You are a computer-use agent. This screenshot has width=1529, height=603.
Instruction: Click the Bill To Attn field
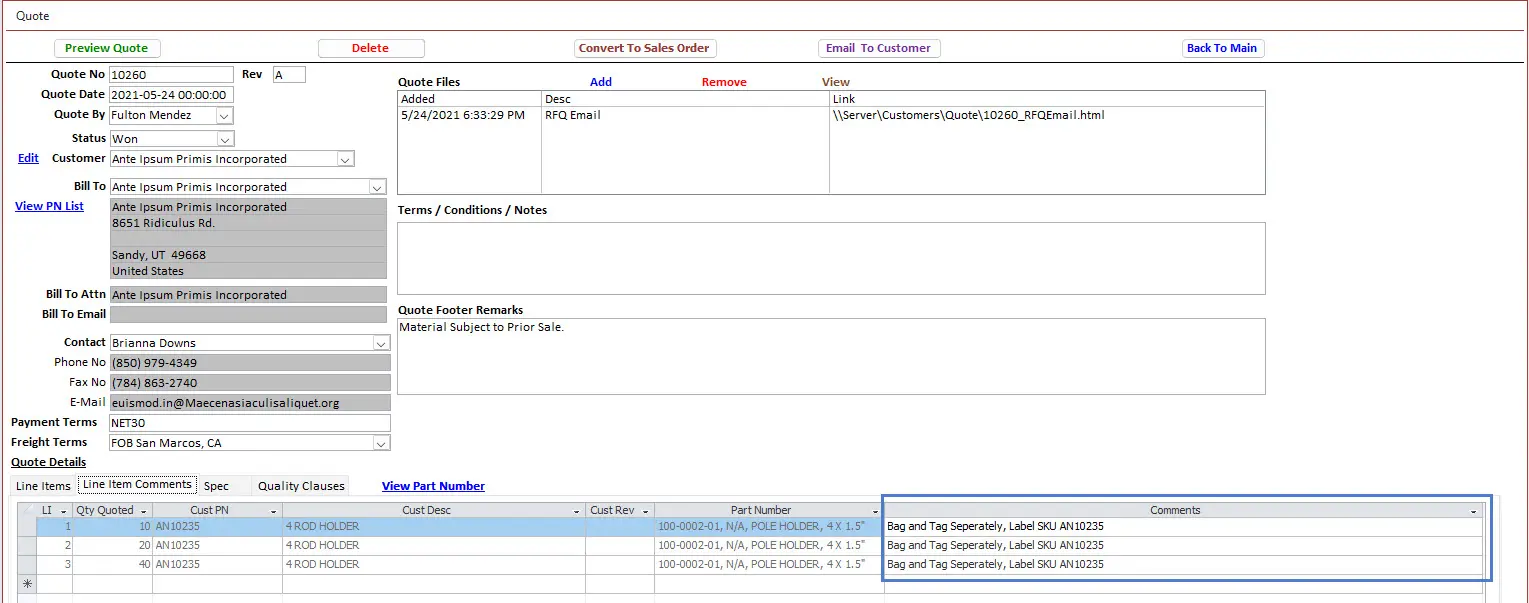click(x=248, y=295)
